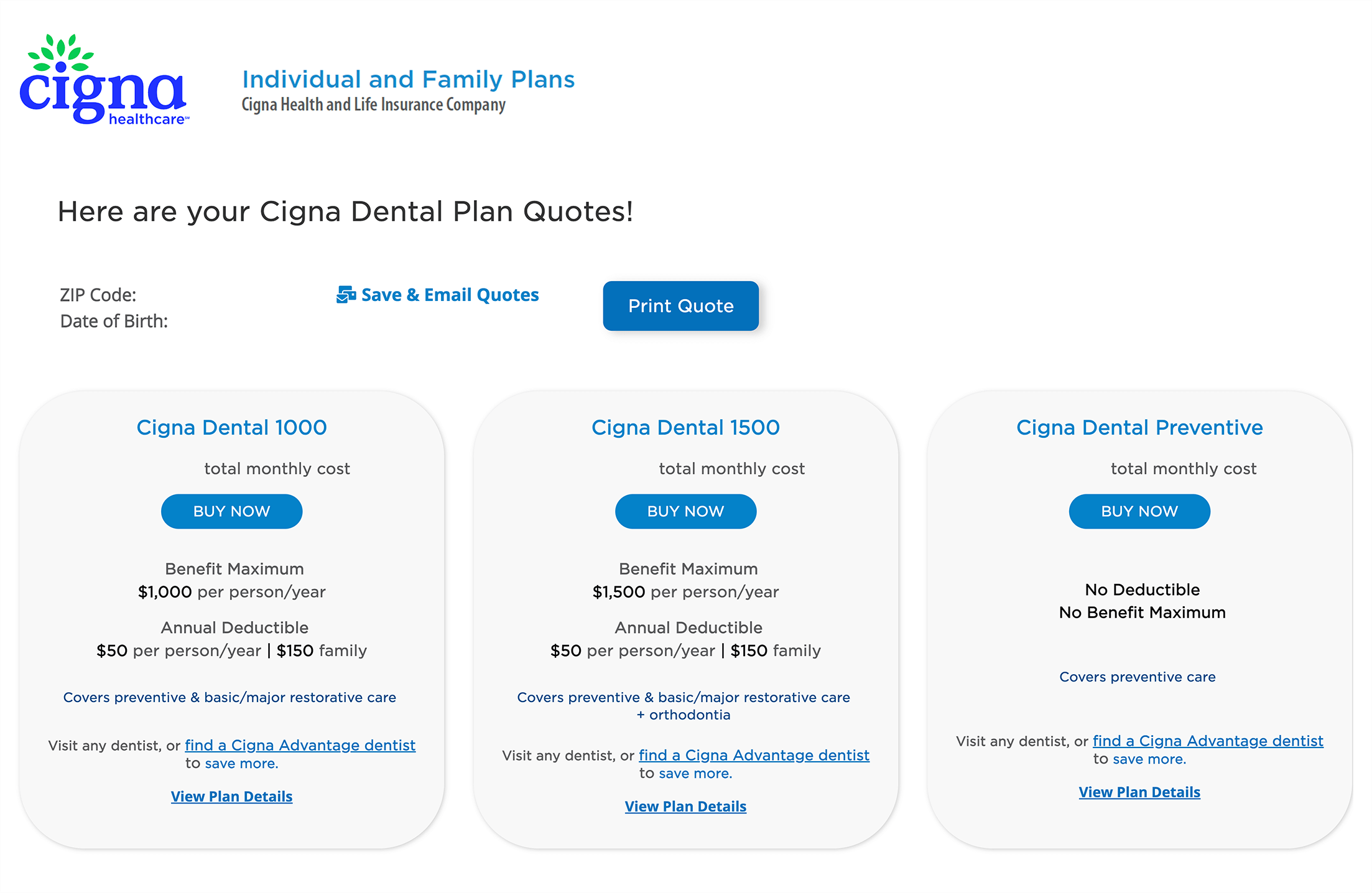Click the Cigna Dental 1500 plan title

[685, 428]
